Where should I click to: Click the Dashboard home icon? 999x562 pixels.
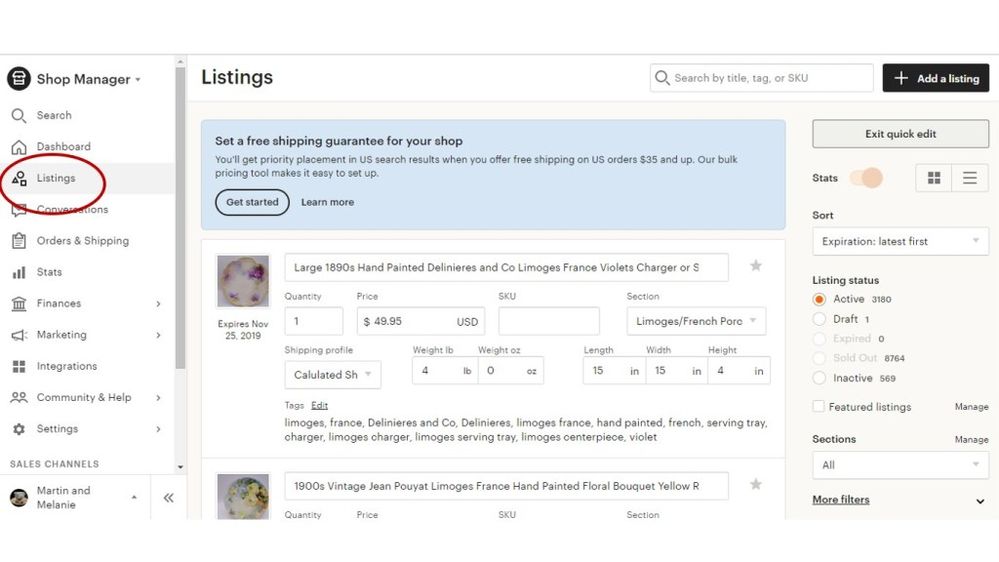pos(19,147)
